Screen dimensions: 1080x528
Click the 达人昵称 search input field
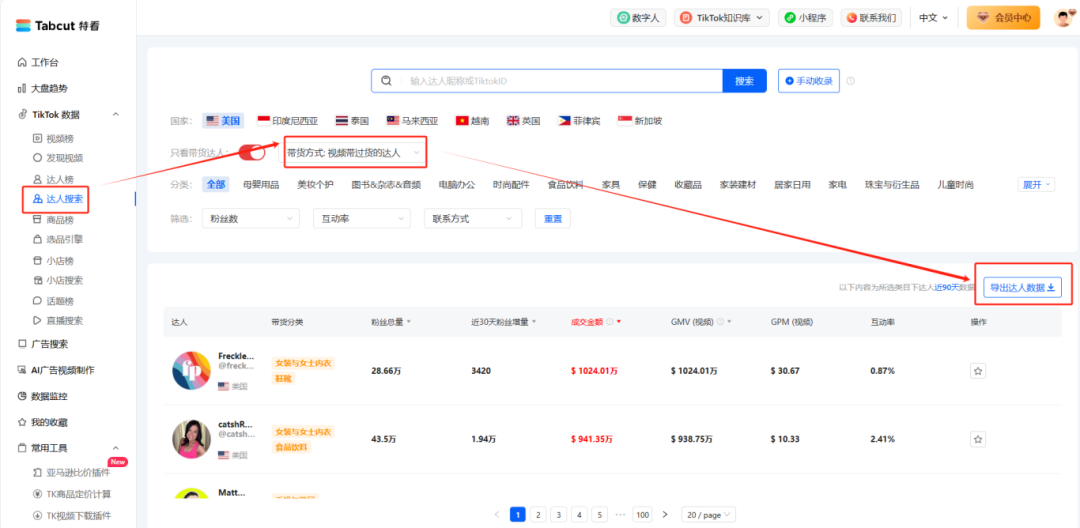point(561,81)
